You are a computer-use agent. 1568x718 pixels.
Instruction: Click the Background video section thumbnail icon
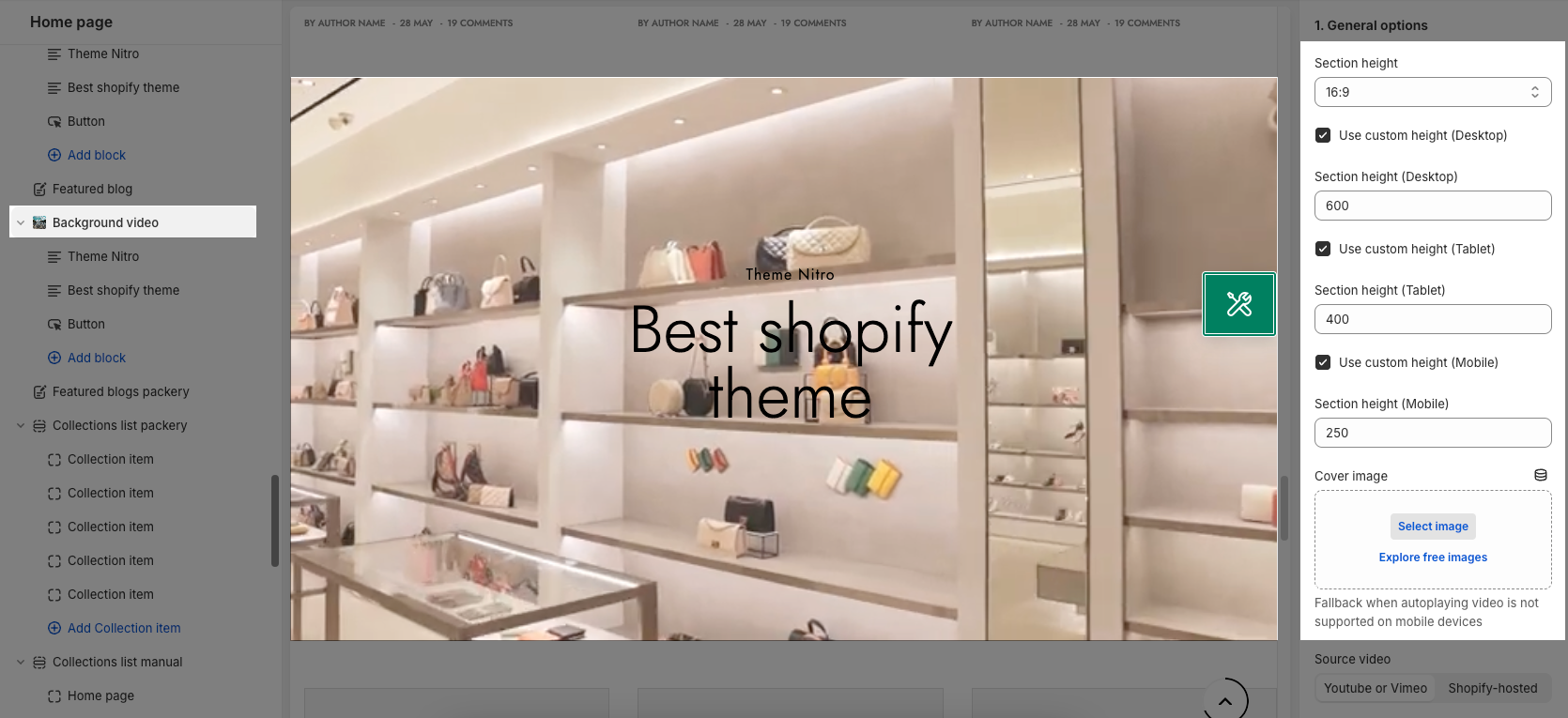(x=39, y=222)
